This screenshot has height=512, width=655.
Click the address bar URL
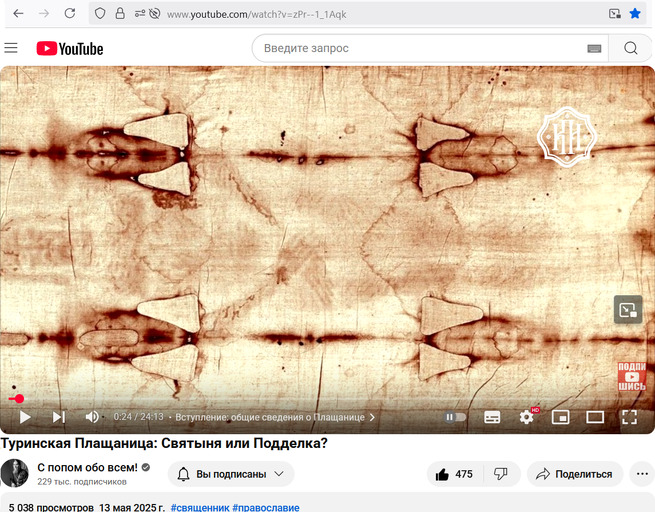(x=256, y=14)
